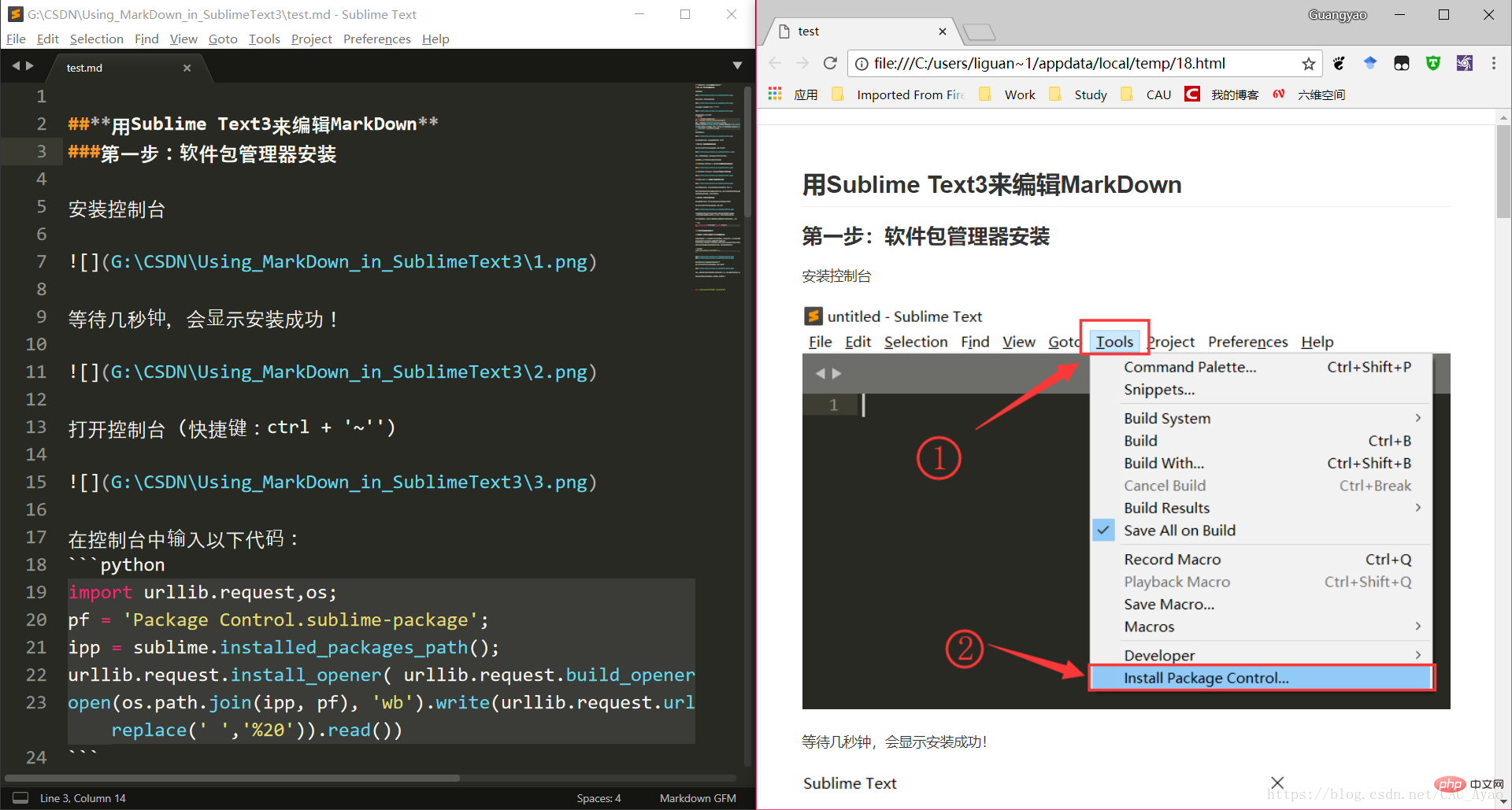This screenshot has height=810, width=1512.
Task: Open Sublime Text Find menu
Action: pyautogui.click(x=146, y=39)
